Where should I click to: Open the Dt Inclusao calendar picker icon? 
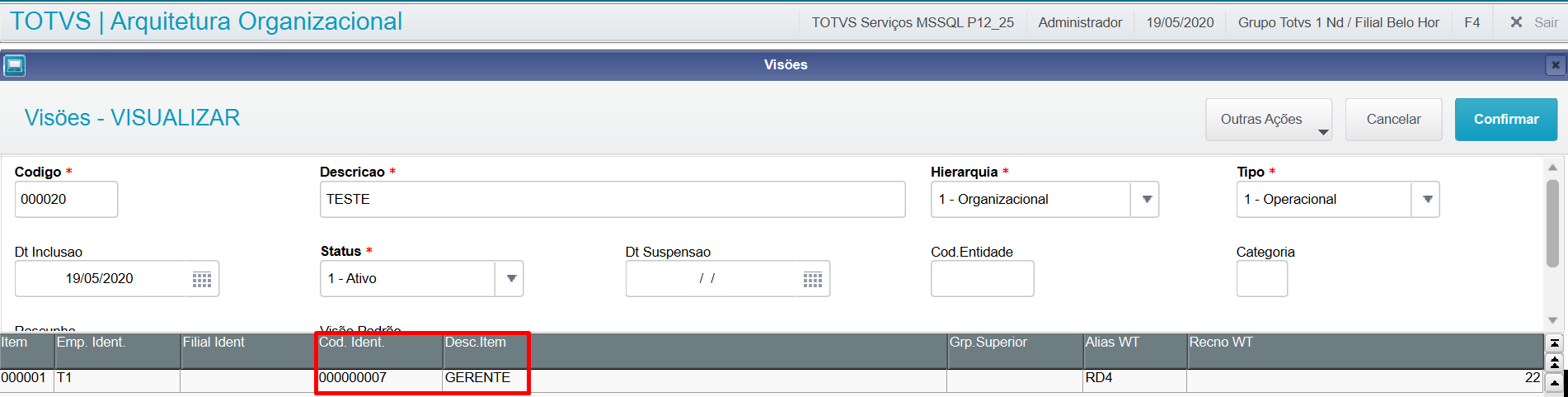(x=202, y=280)
